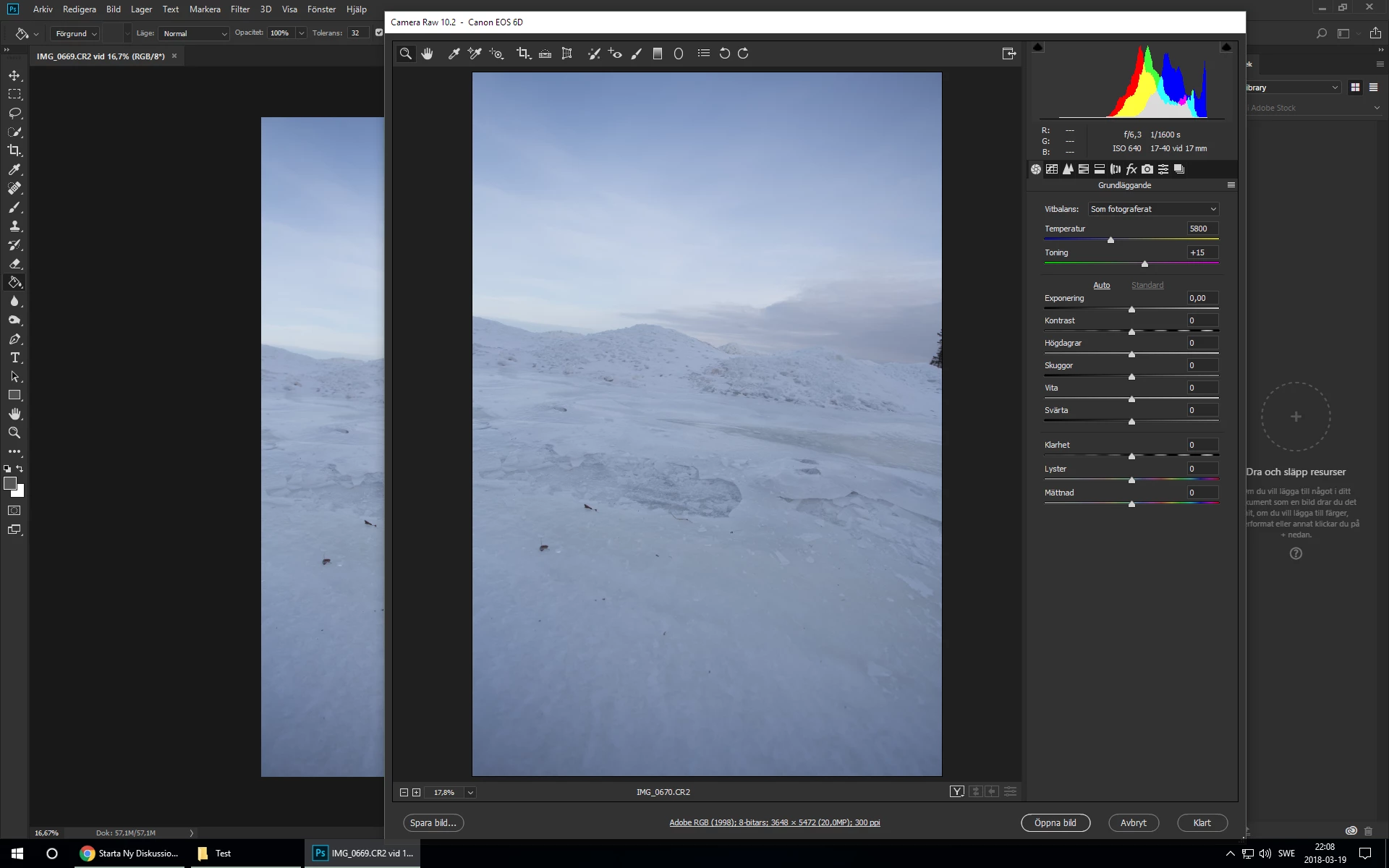1389x868 pixels.
Task: Open the Effects fx panel tab
Action: (1131, 169)
